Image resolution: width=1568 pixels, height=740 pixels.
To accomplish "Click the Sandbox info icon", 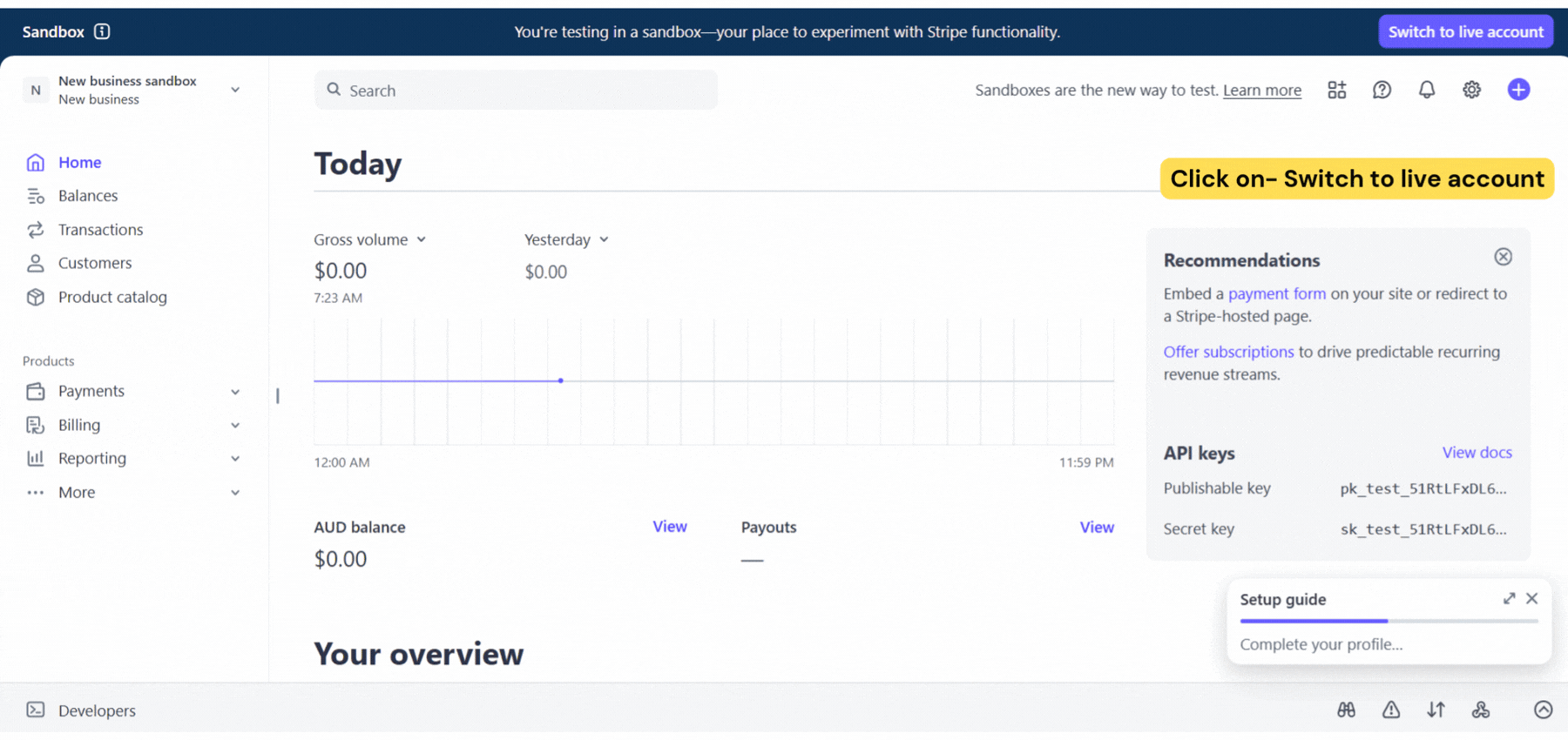I will 102,31.
